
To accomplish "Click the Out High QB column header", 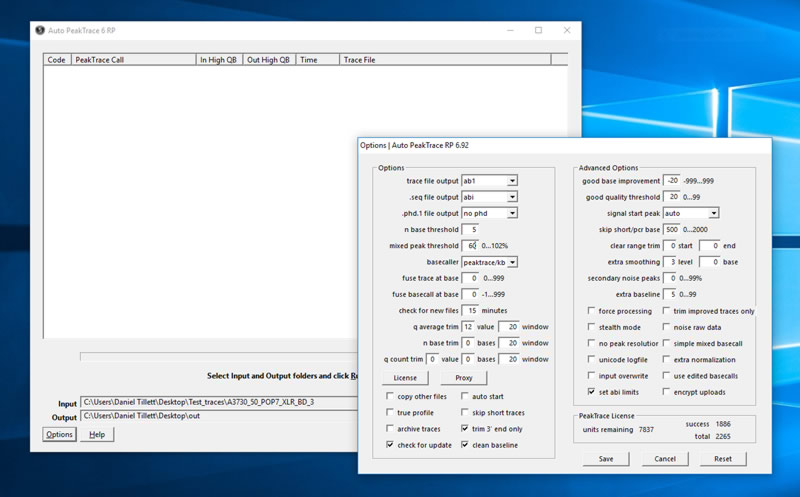I will tap(269, 60).
